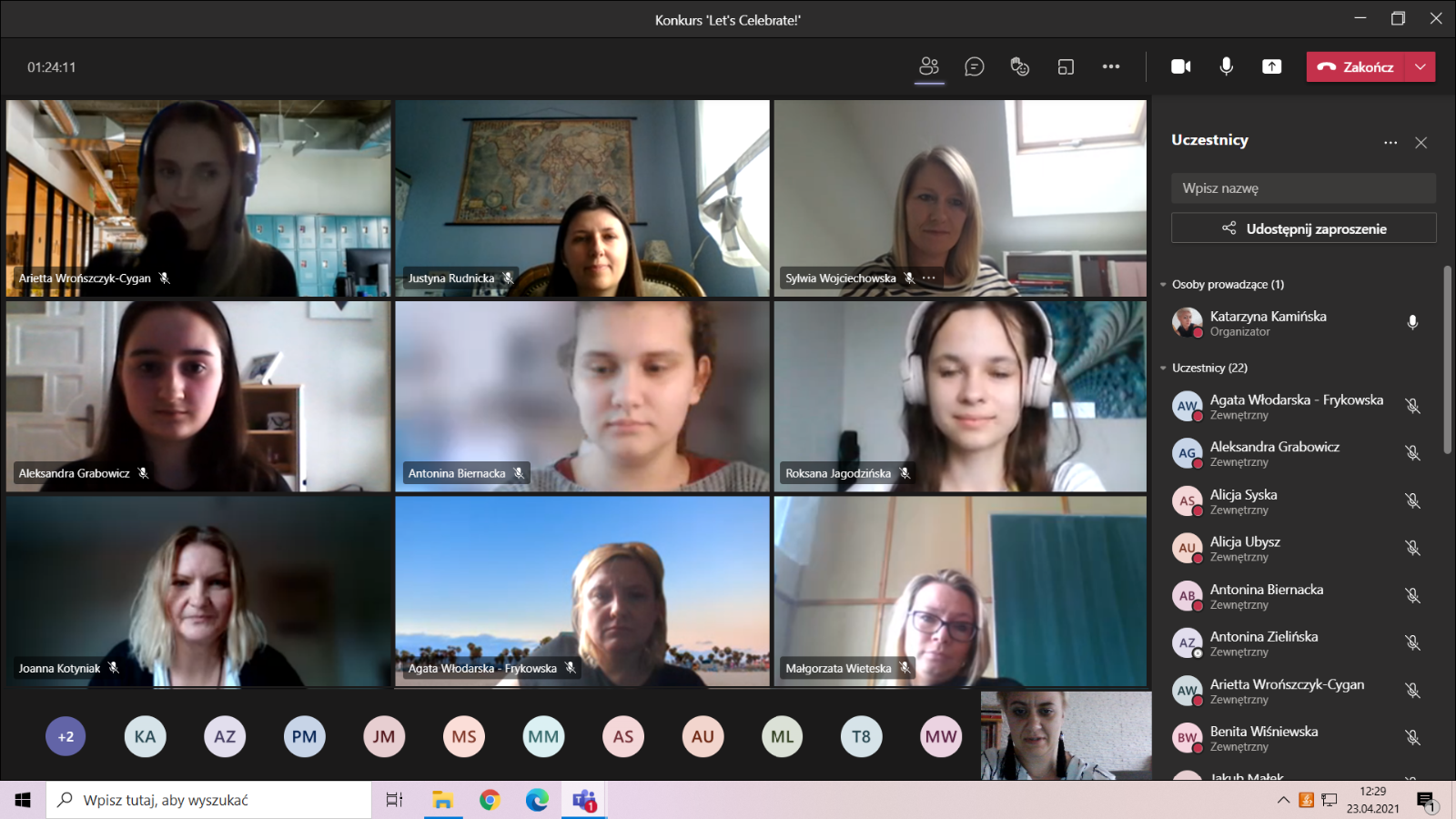This screenshot has height=819, width=1456.
Task: Click Antonina Zielińska muted mic icon
Action: [1412, 642]
